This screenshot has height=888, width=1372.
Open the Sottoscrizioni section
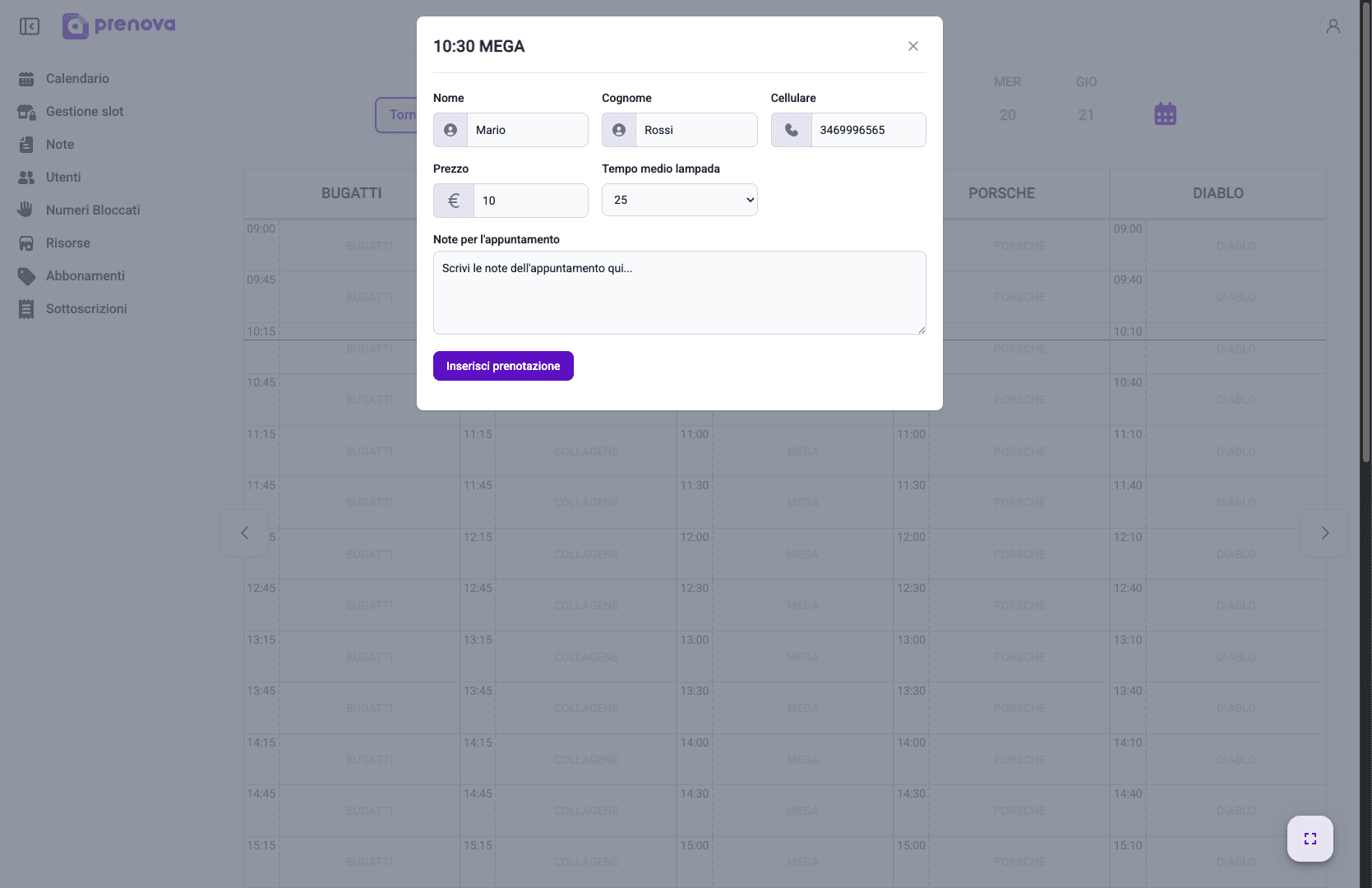[86, 308]
